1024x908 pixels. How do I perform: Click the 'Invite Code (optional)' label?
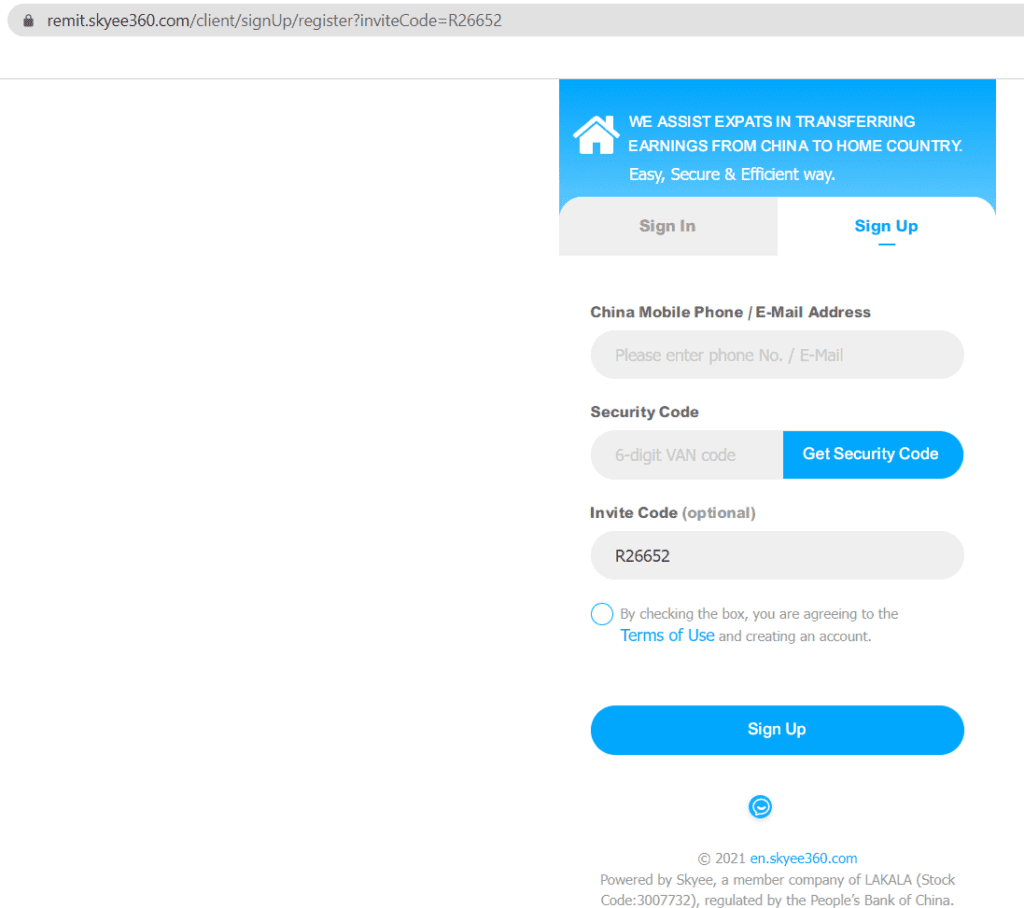(673, 513)
